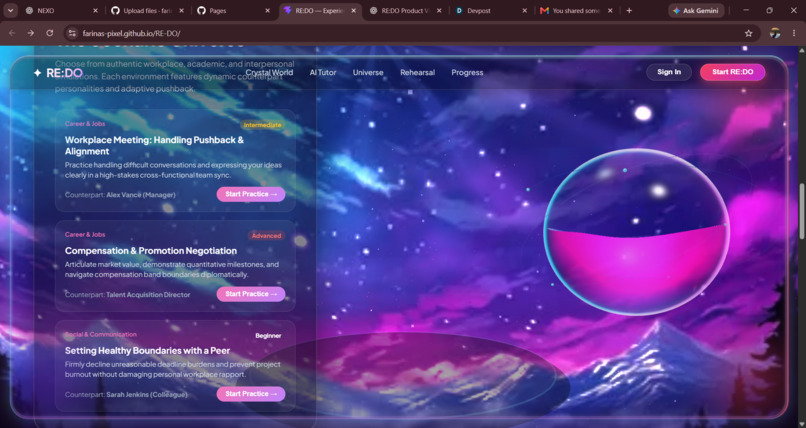Click the scrollbar down arrow
The image size is (806, 428).
point(801,423)
